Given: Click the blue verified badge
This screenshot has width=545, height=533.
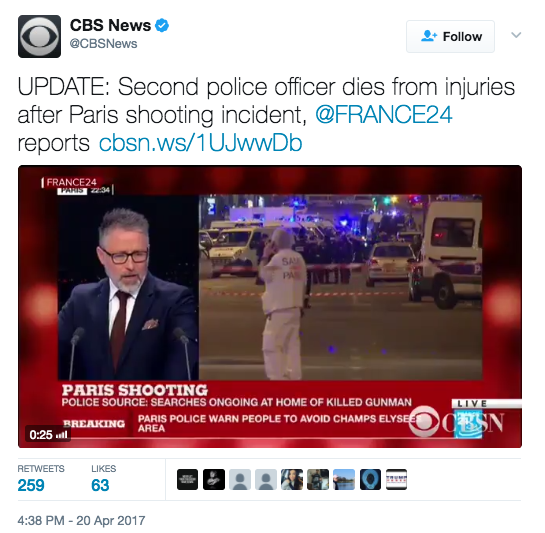Looking at the screenshot, I should 162,26.
